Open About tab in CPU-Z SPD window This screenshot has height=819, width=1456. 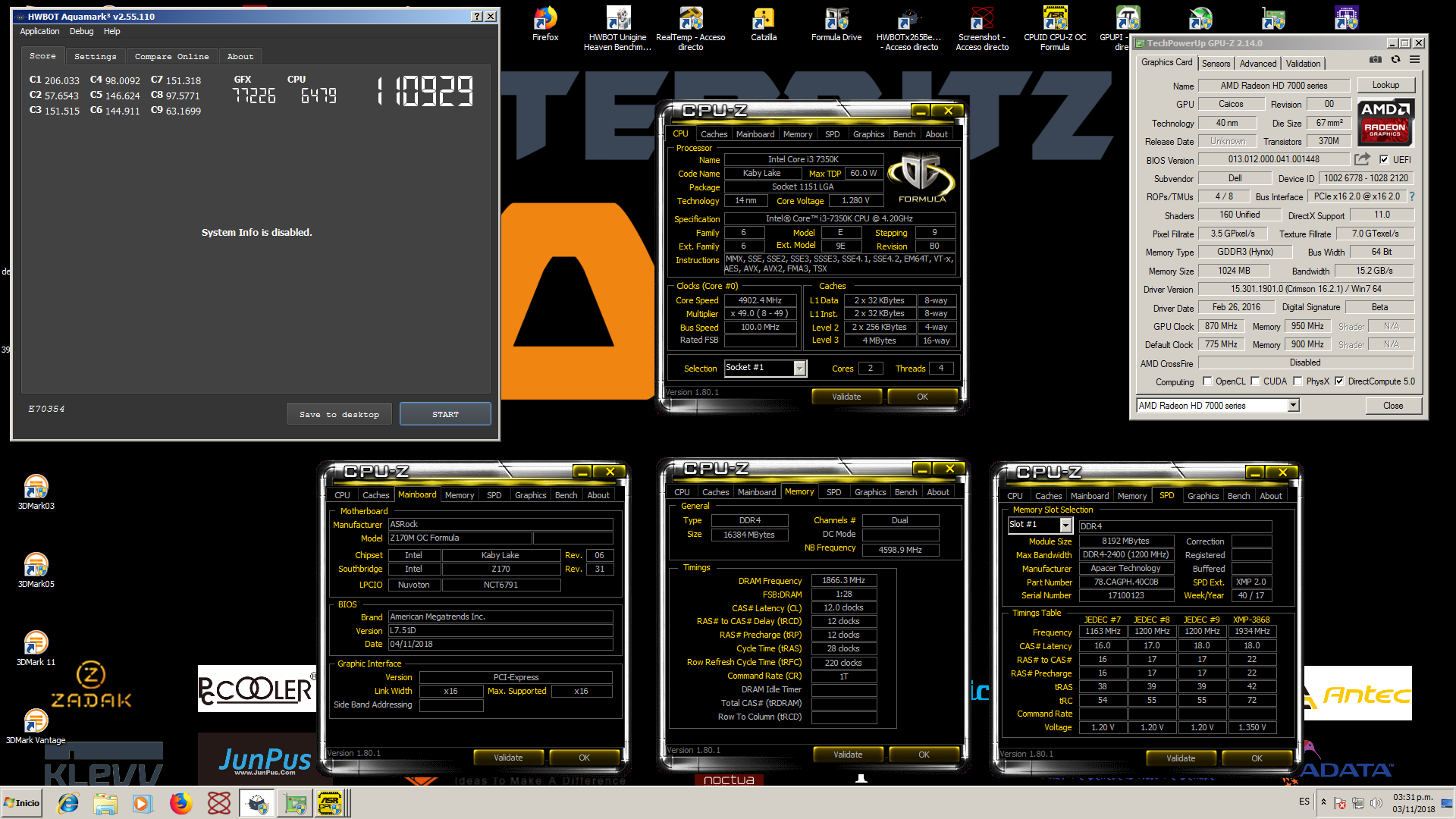pos(1271,496)
